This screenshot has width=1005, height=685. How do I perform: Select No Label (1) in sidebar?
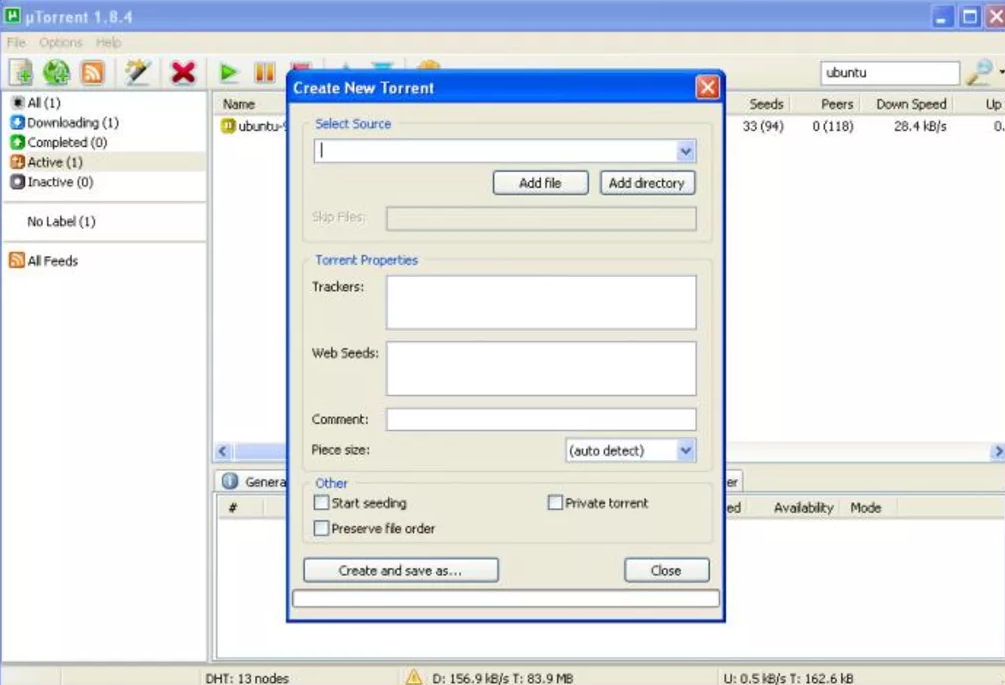pyautogui.click(x=62, y=222)
